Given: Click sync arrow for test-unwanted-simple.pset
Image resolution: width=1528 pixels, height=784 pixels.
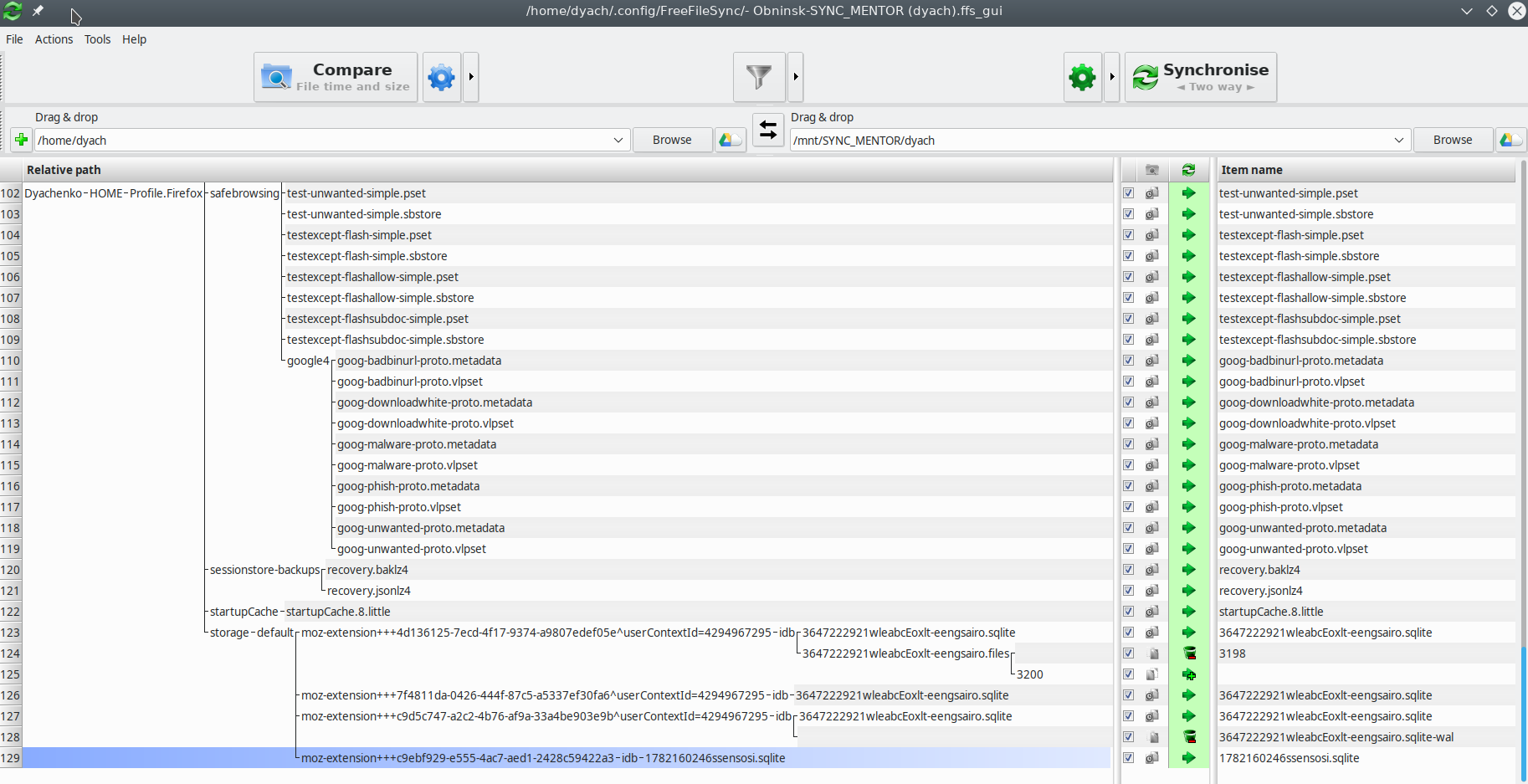Looking at the screenshot, I should [1188, 193].
